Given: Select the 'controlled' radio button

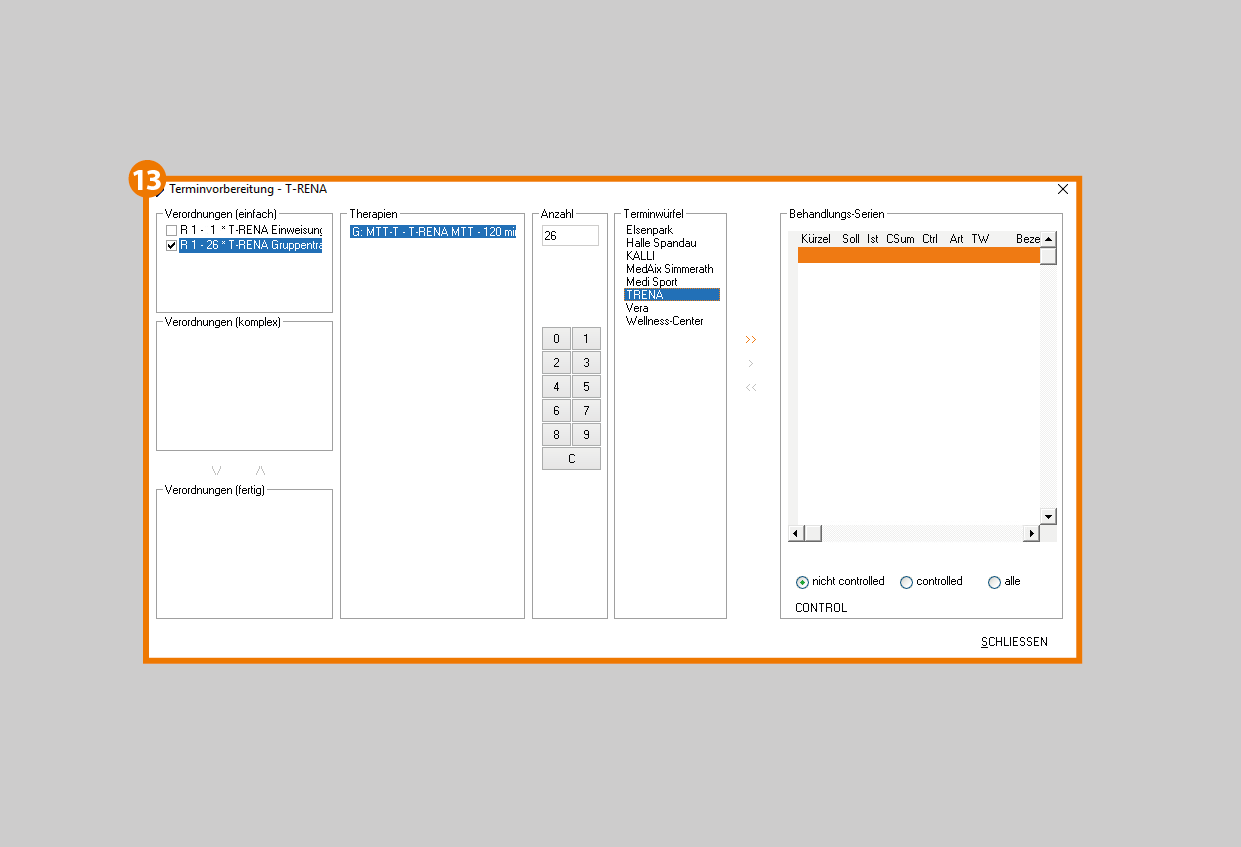Looking at the screenshot, I should point(906,582).
